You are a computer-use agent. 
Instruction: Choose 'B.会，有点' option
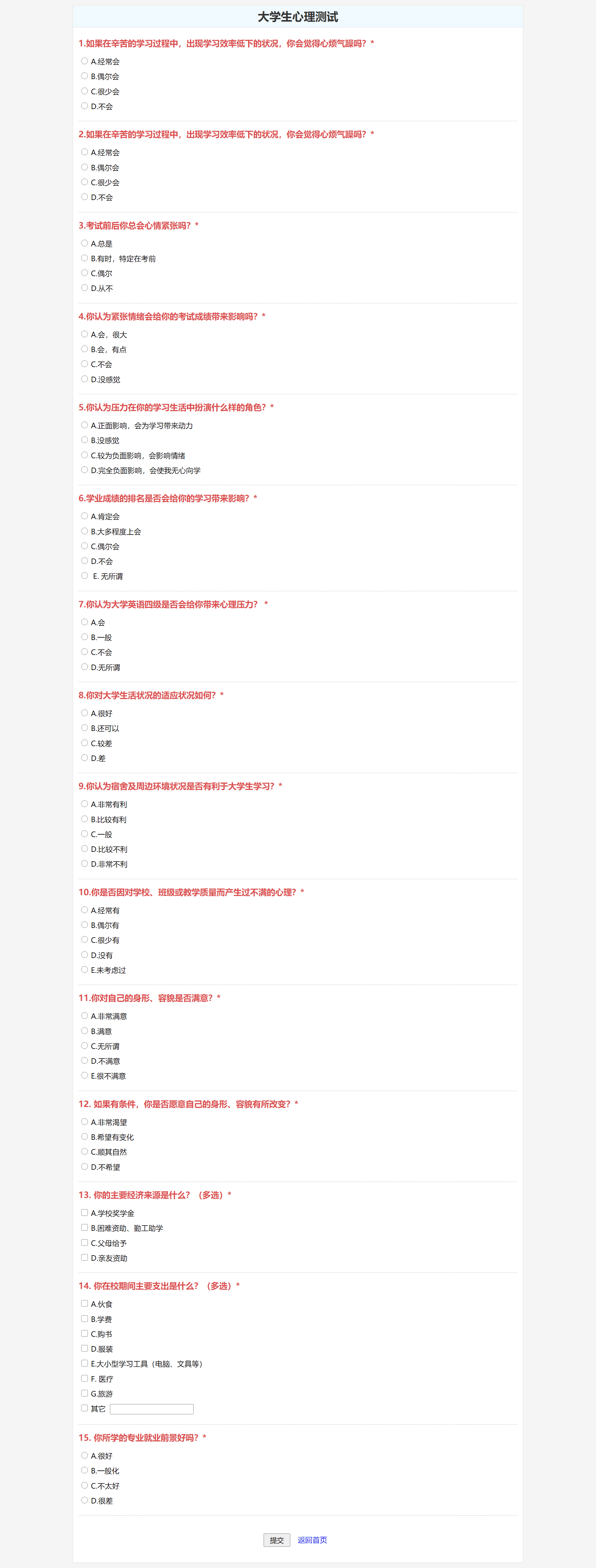[x=85, y=349]
